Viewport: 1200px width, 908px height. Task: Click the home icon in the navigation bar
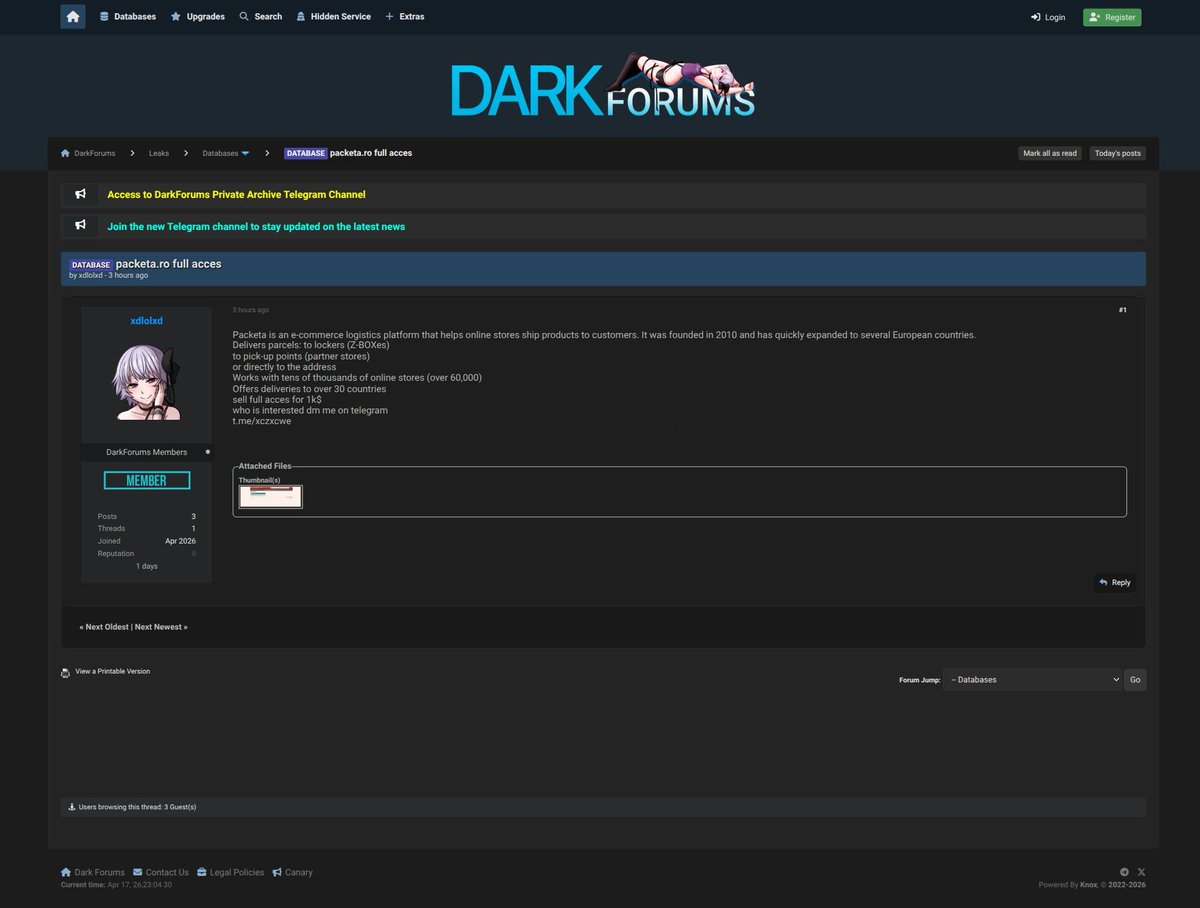coord(72,16)
